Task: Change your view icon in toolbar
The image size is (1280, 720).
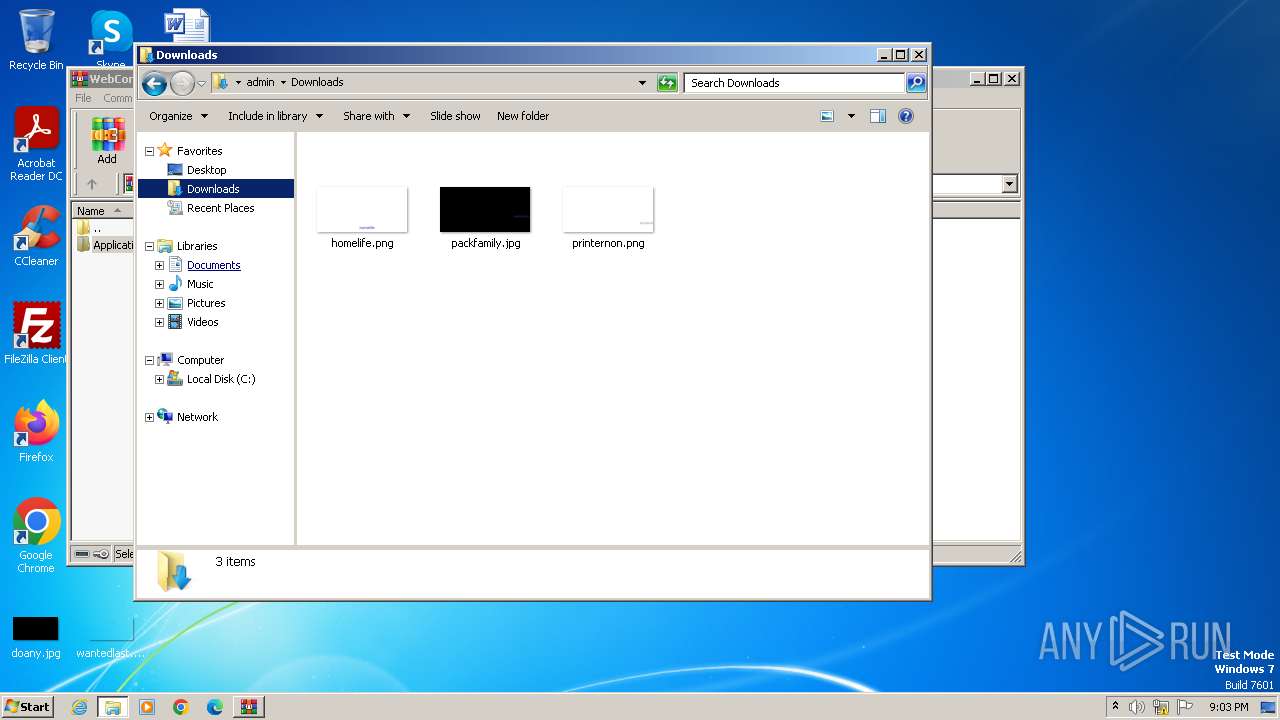Action: point(827,116)
